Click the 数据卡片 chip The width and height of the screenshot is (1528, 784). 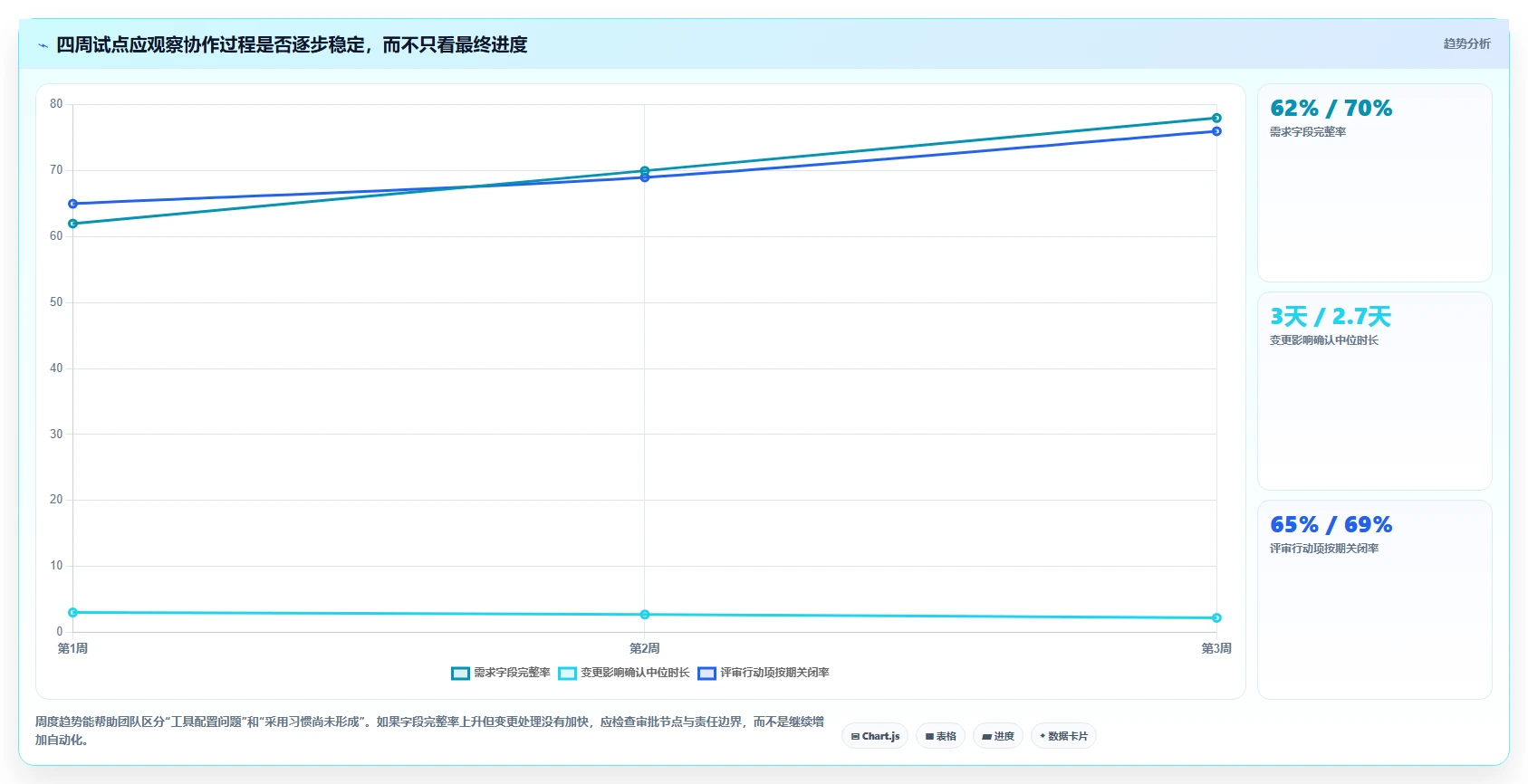(x=1063, y=736)
